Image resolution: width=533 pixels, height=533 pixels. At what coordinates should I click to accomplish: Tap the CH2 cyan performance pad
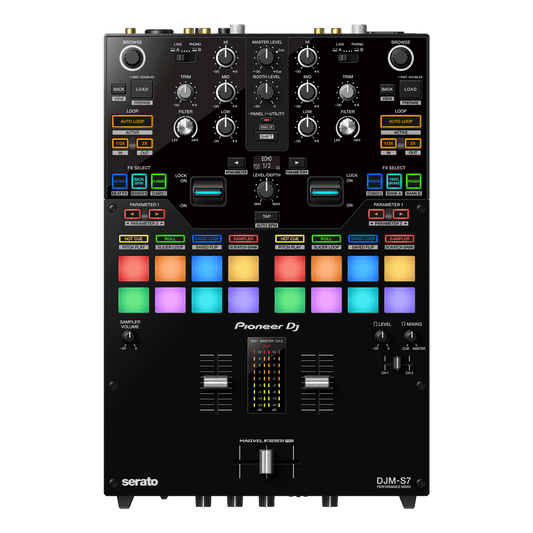pos(363,300)
